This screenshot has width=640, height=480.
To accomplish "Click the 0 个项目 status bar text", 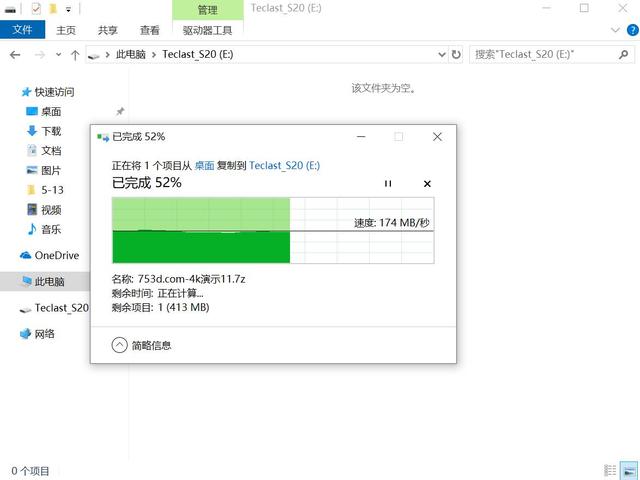I will pyautogui.click(x=30, y=471).
